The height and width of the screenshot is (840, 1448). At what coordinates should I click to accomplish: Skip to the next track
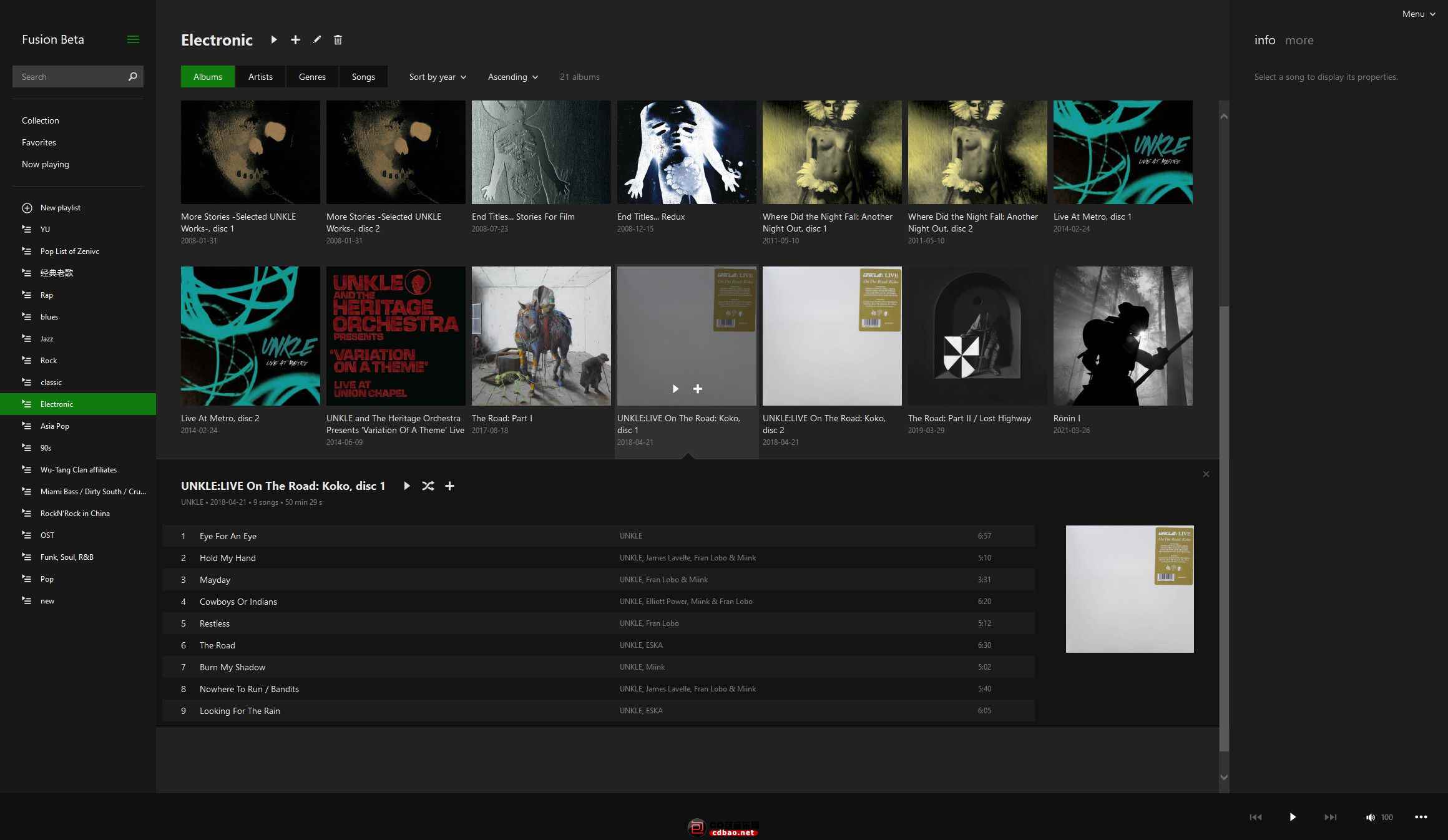tap(1331, 817)
